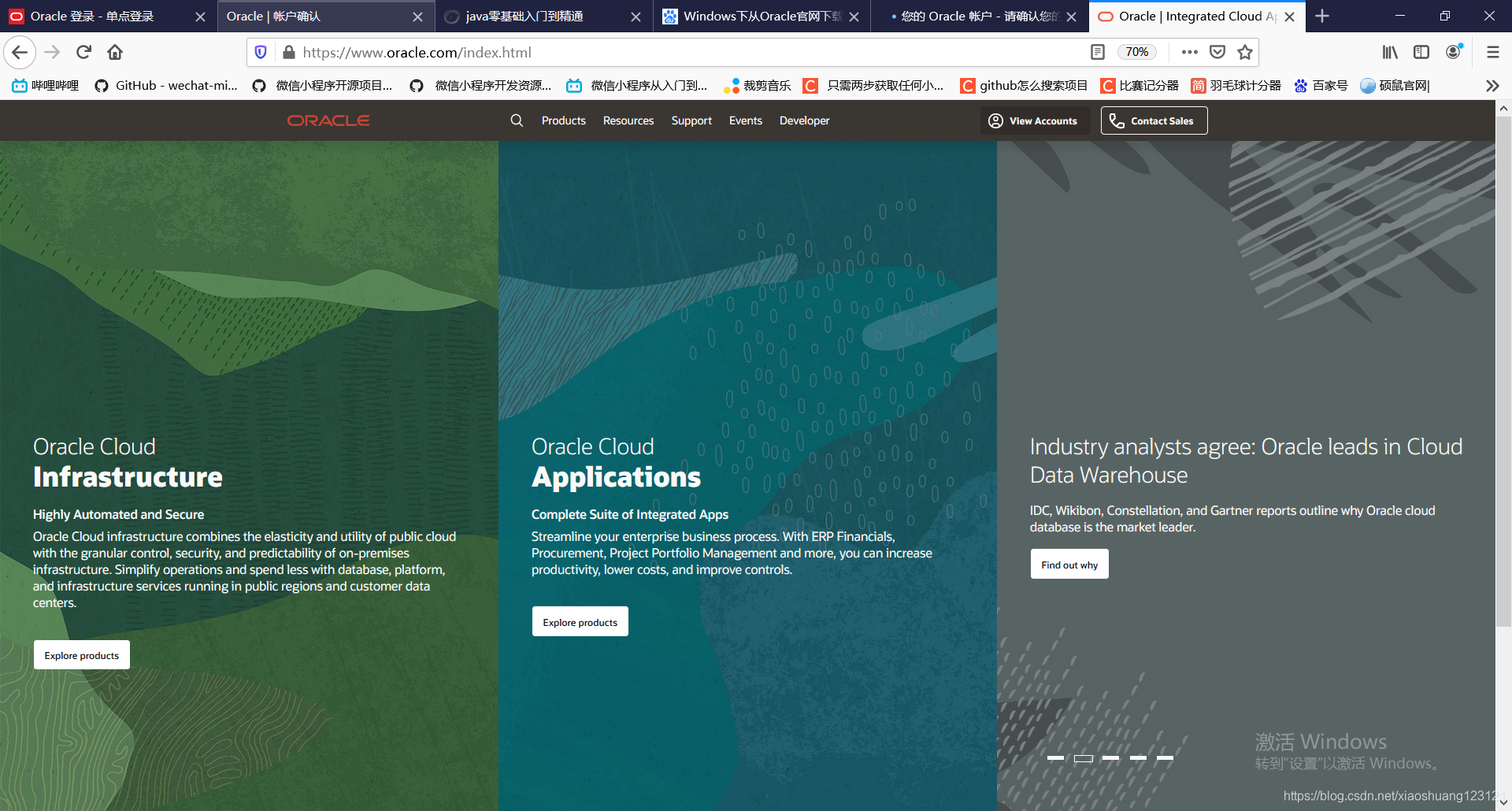Show more bookmarks chevron
The width and height of the screenshot is (1512, 811).
(x=1492, y=86)
